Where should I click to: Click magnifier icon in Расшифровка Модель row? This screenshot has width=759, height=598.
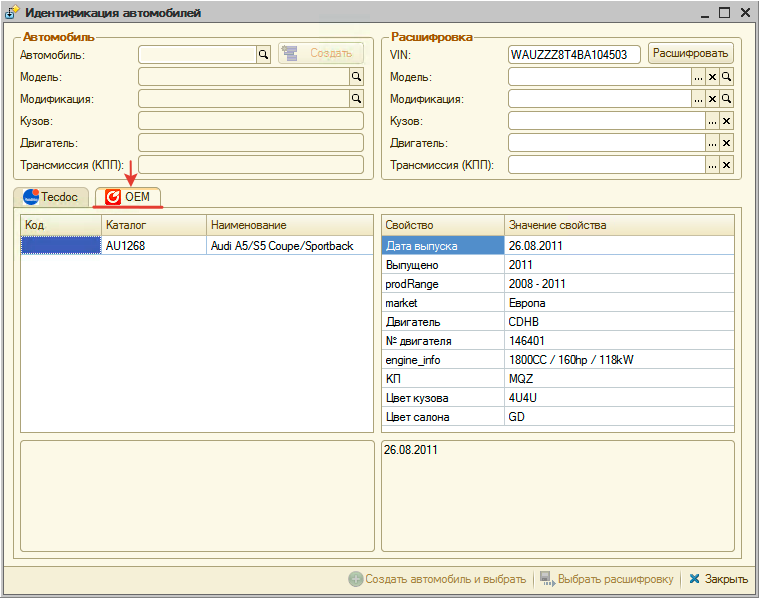point(727,77)
